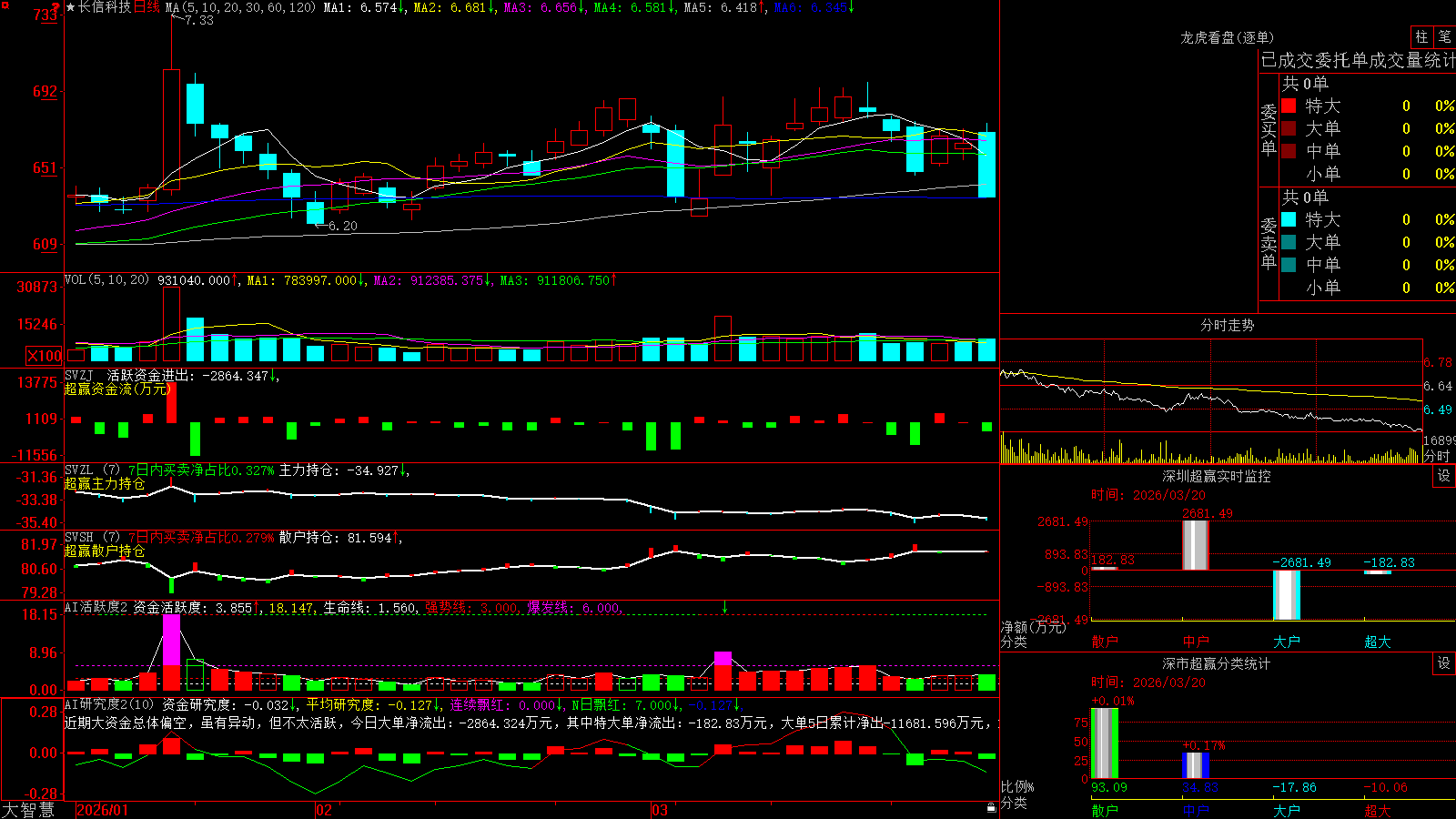Click the 深市超赢分类统计 panel title
This screenshot has width=1456, height=819.
[x=1217, y=663]
